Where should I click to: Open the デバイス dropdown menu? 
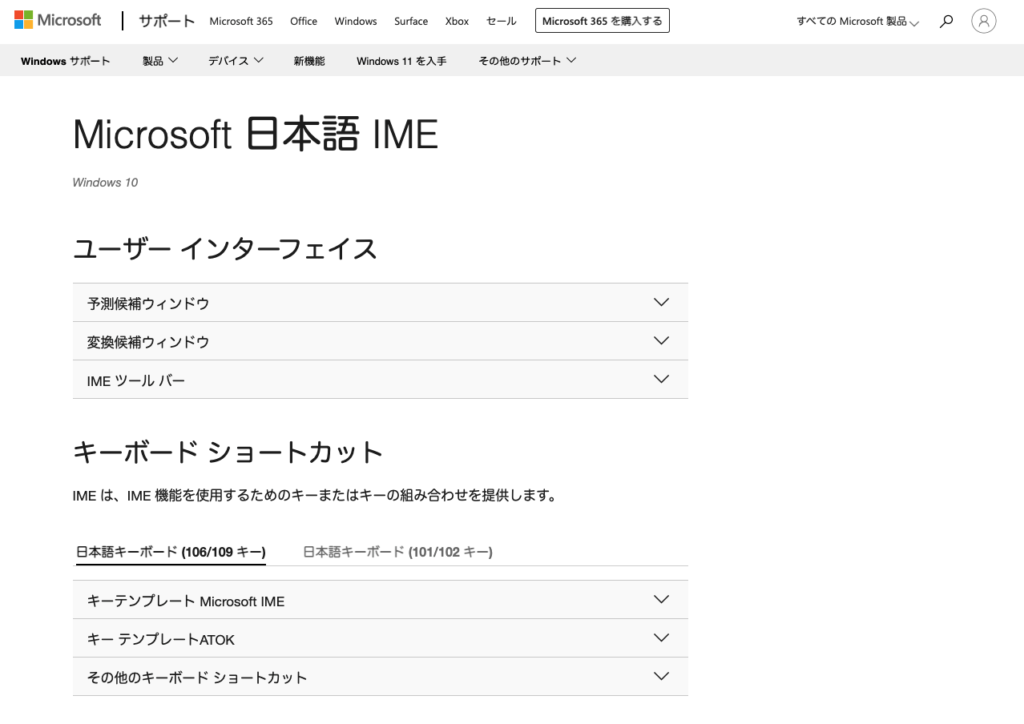tap(236, 61)
